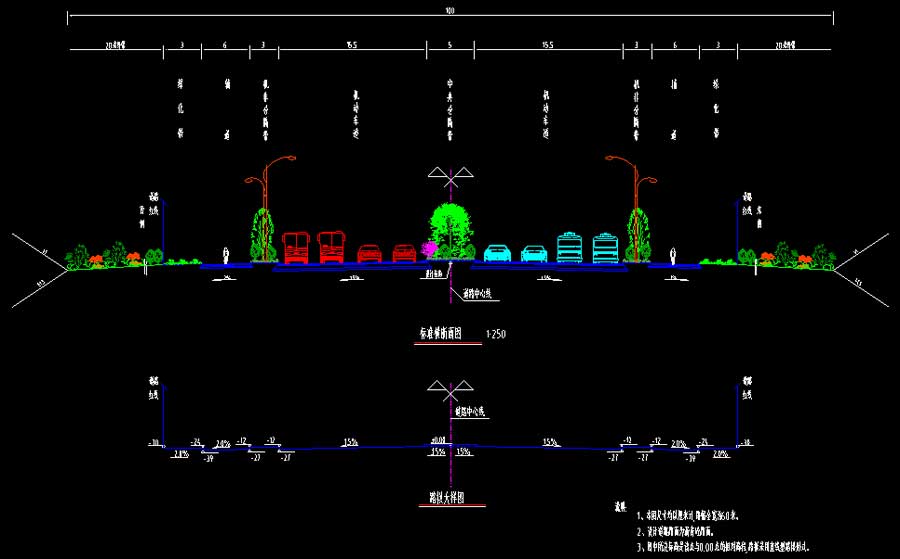Select right blue red-line marker in lower detail
This screenshot has width=900, height=559.
coord(737,415)
